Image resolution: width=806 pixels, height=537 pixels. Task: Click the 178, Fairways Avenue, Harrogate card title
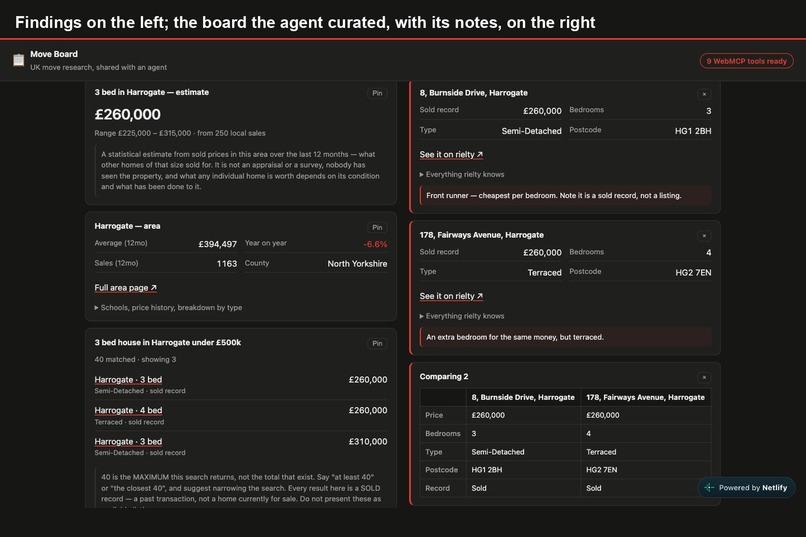(x=481, y=235)
